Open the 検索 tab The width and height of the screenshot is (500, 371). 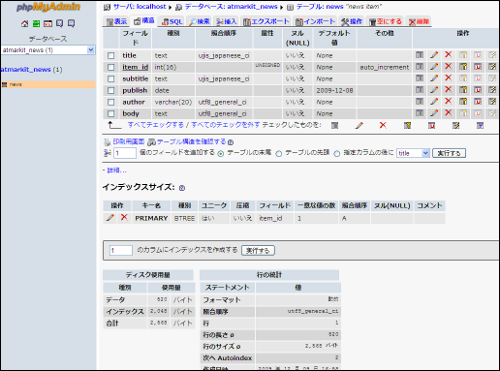(200, 22)
